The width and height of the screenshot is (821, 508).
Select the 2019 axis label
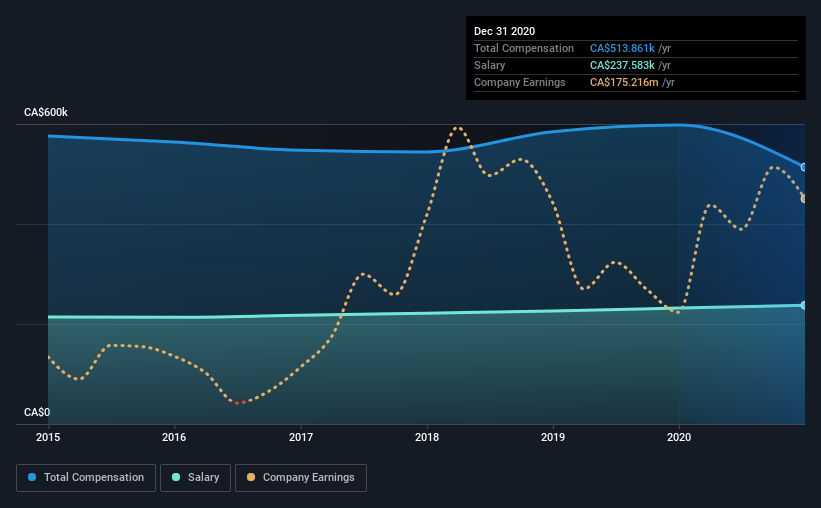click(553, 437)
